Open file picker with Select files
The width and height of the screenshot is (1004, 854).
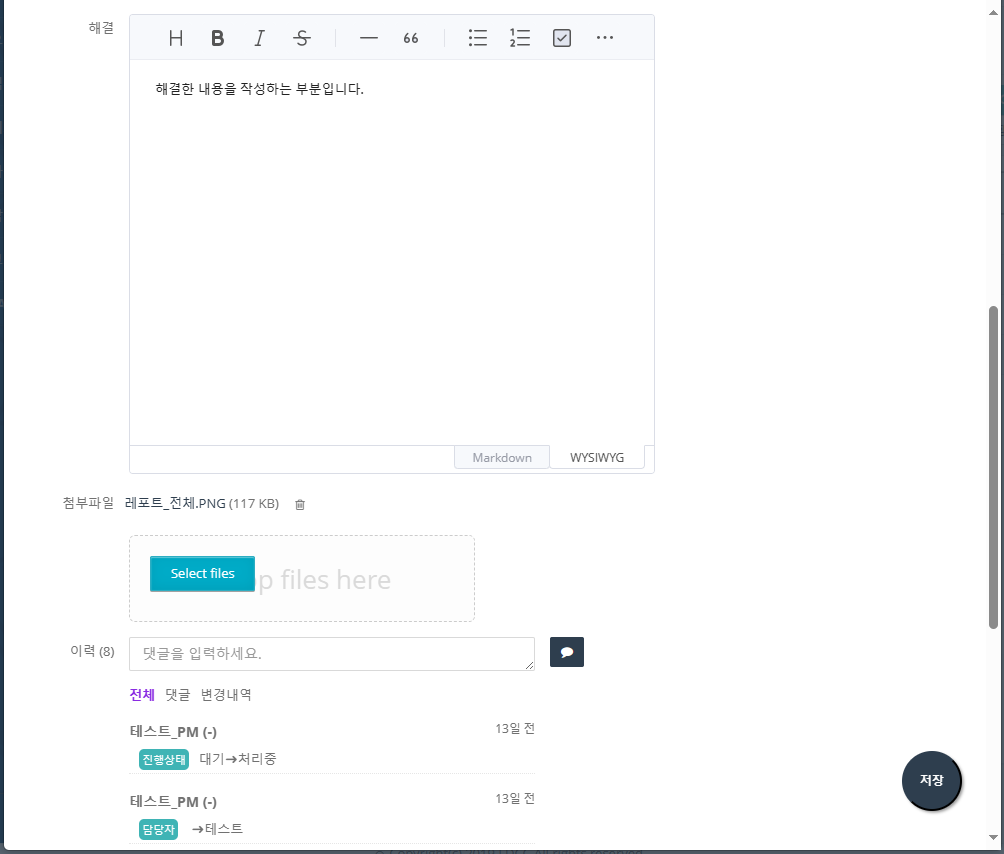pos(201,573)
